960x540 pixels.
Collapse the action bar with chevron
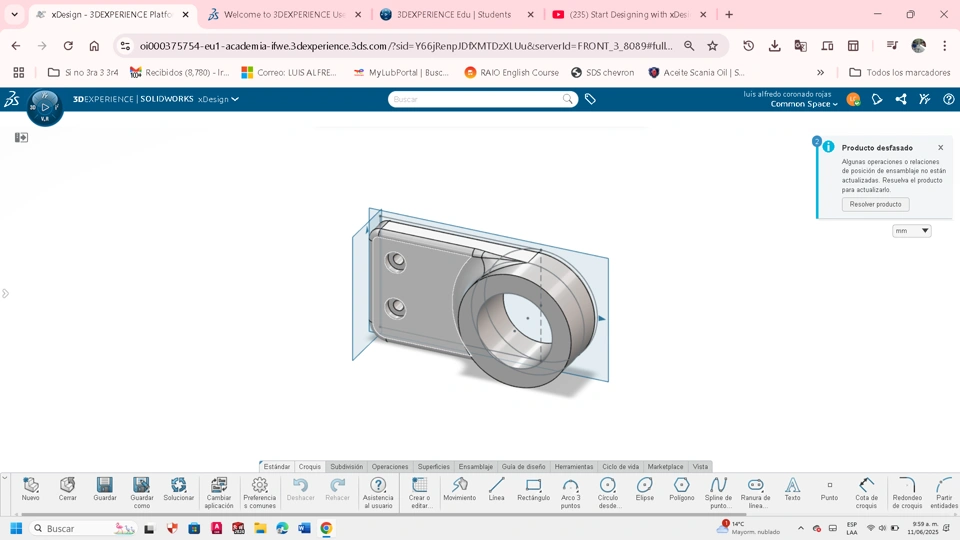click(x=5, y=477)
